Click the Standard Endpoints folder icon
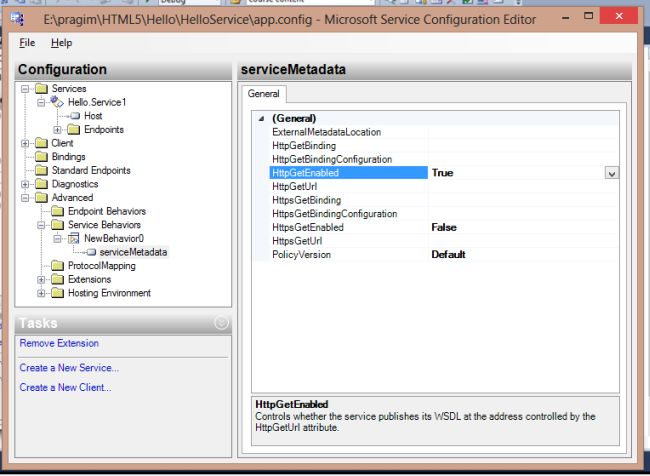 (x=41, y=170)
